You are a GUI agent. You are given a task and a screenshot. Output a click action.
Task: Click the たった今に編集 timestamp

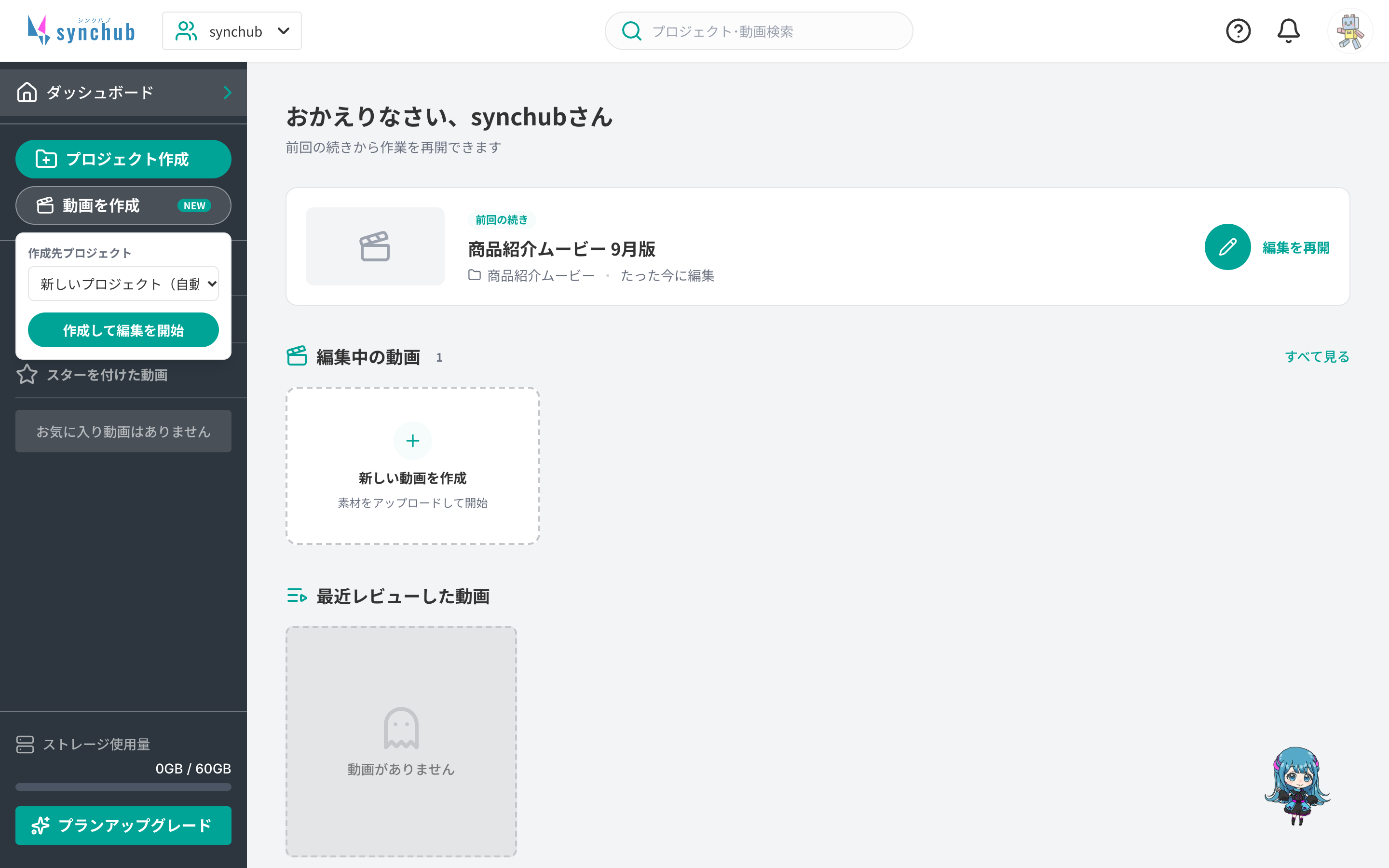[667, 275]
